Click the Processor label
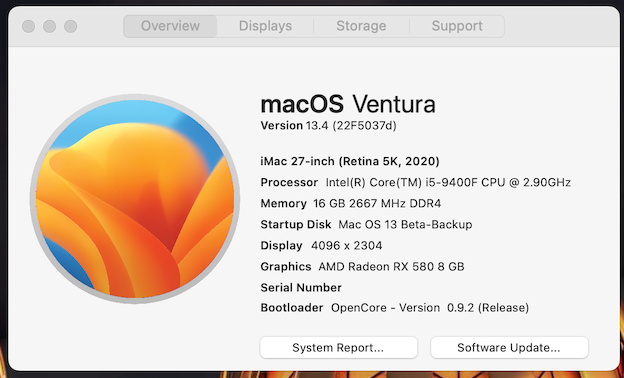This screenshot has height=378, width=624. [289, 182]
